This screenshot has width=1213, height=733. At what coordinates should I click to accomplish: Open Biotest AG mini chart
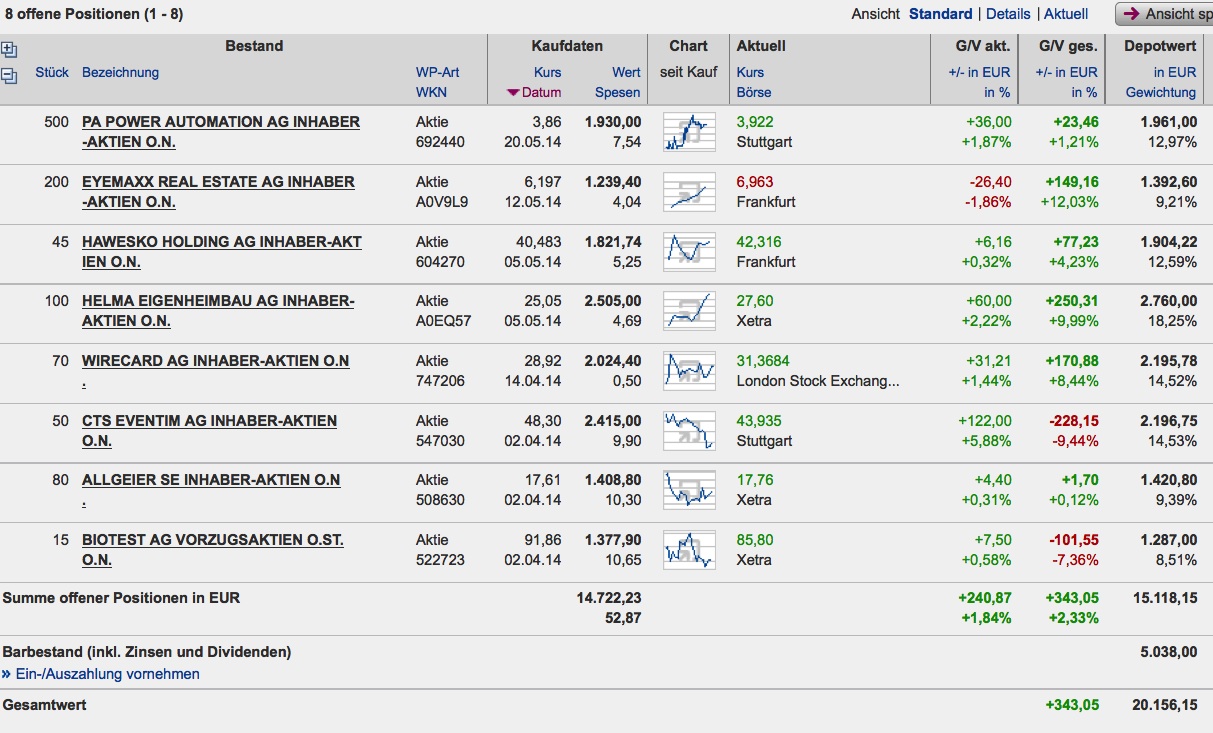point(690,550)
